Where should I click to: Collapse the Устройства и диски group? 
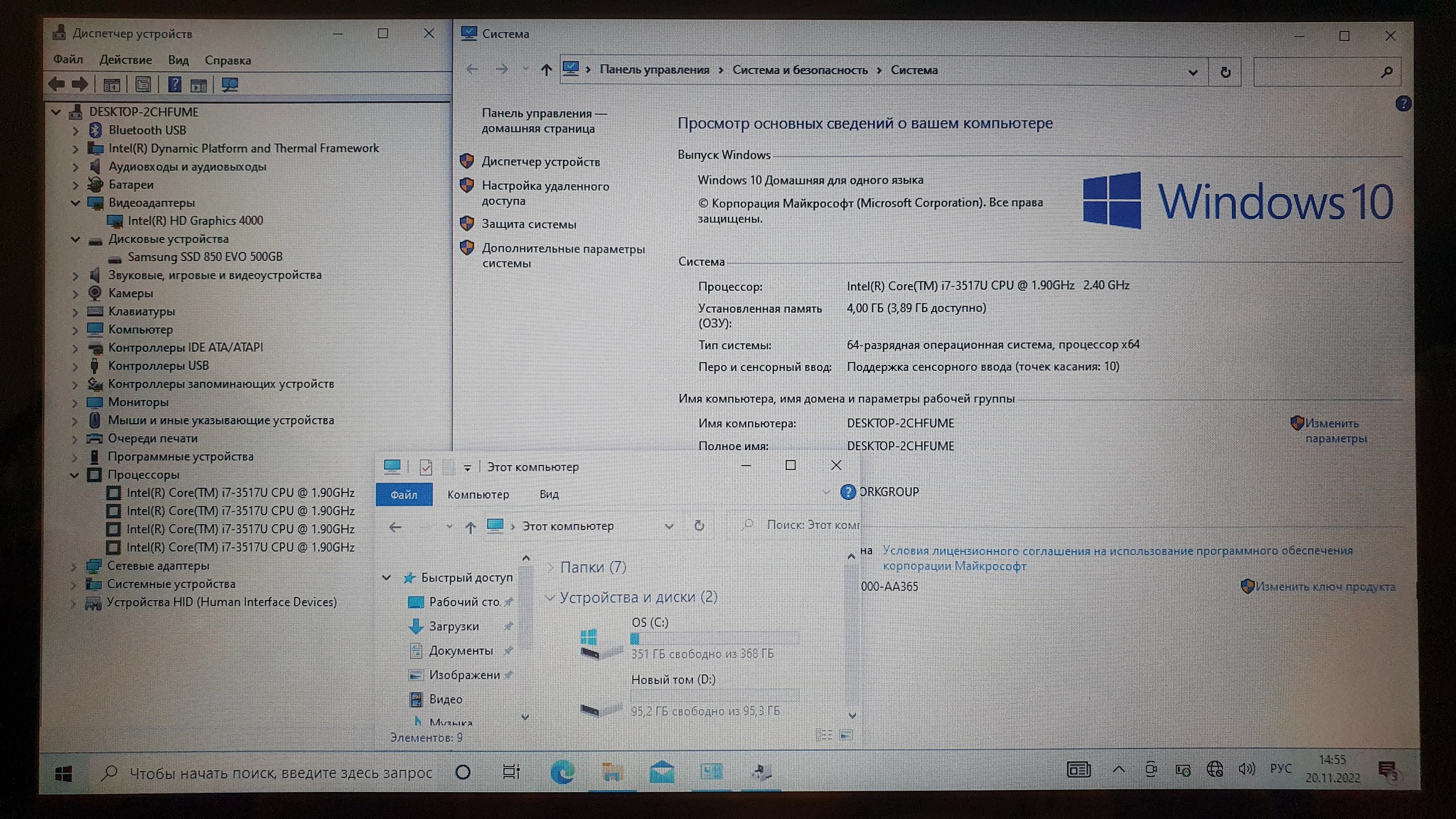tap(550, 598)
